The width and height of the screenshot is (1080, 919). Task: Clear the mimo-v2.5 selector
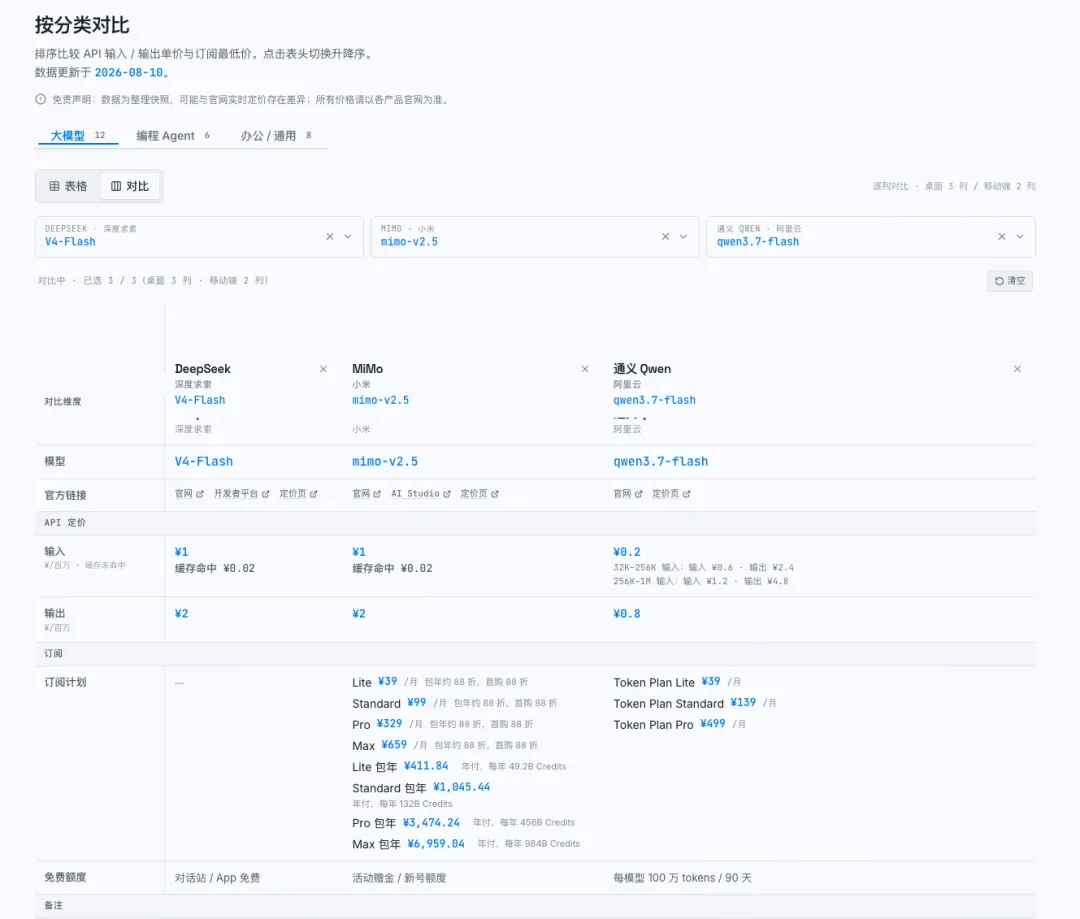(x=665, y=236)
